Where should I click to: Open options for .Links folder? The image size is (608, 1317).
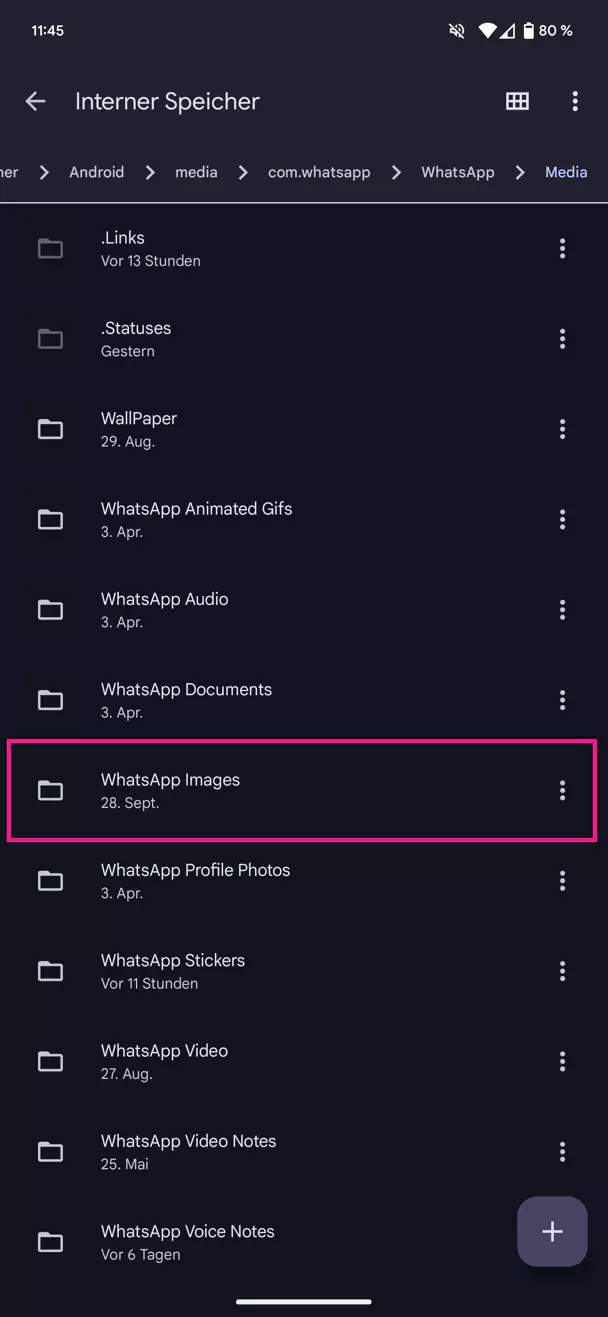tap(562, 248)
